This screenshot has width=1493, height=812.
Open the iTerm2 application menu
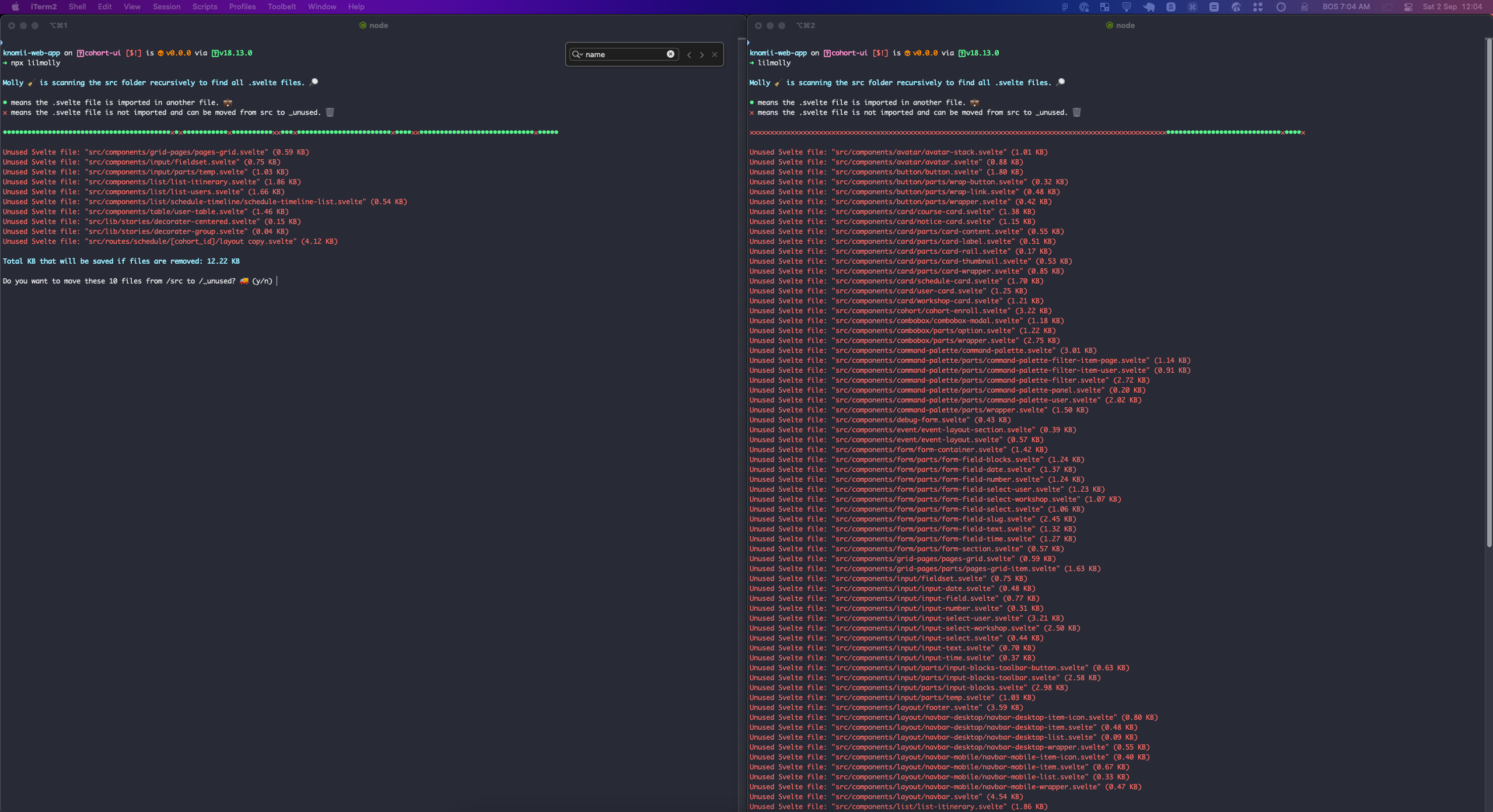point(44,6)
